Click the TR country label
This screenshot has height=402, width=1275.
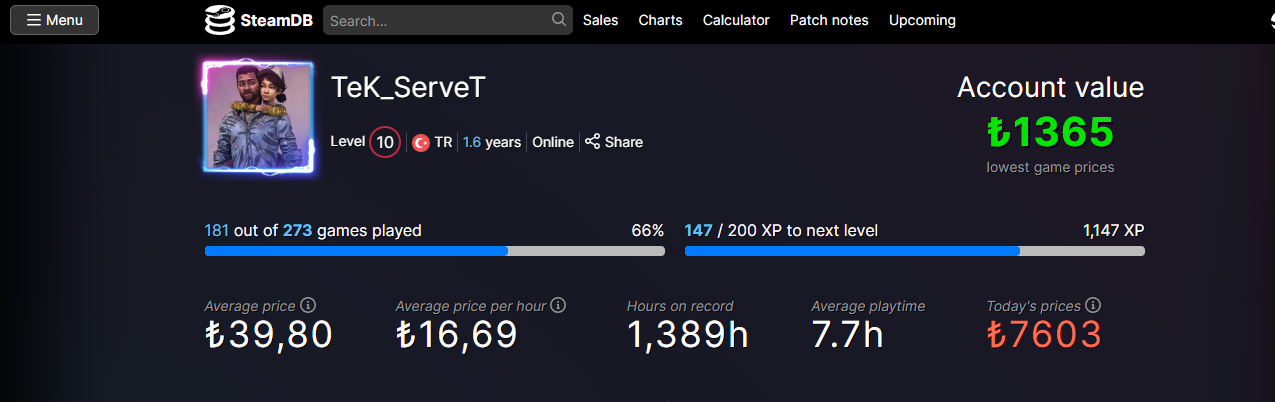(443, 142)
